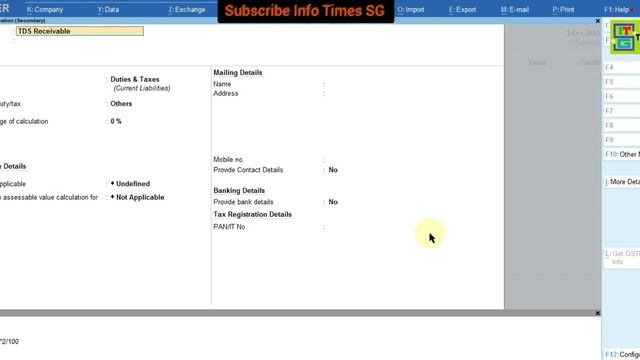
Task: Open the O: Import menu
Action: pos(410,9)
